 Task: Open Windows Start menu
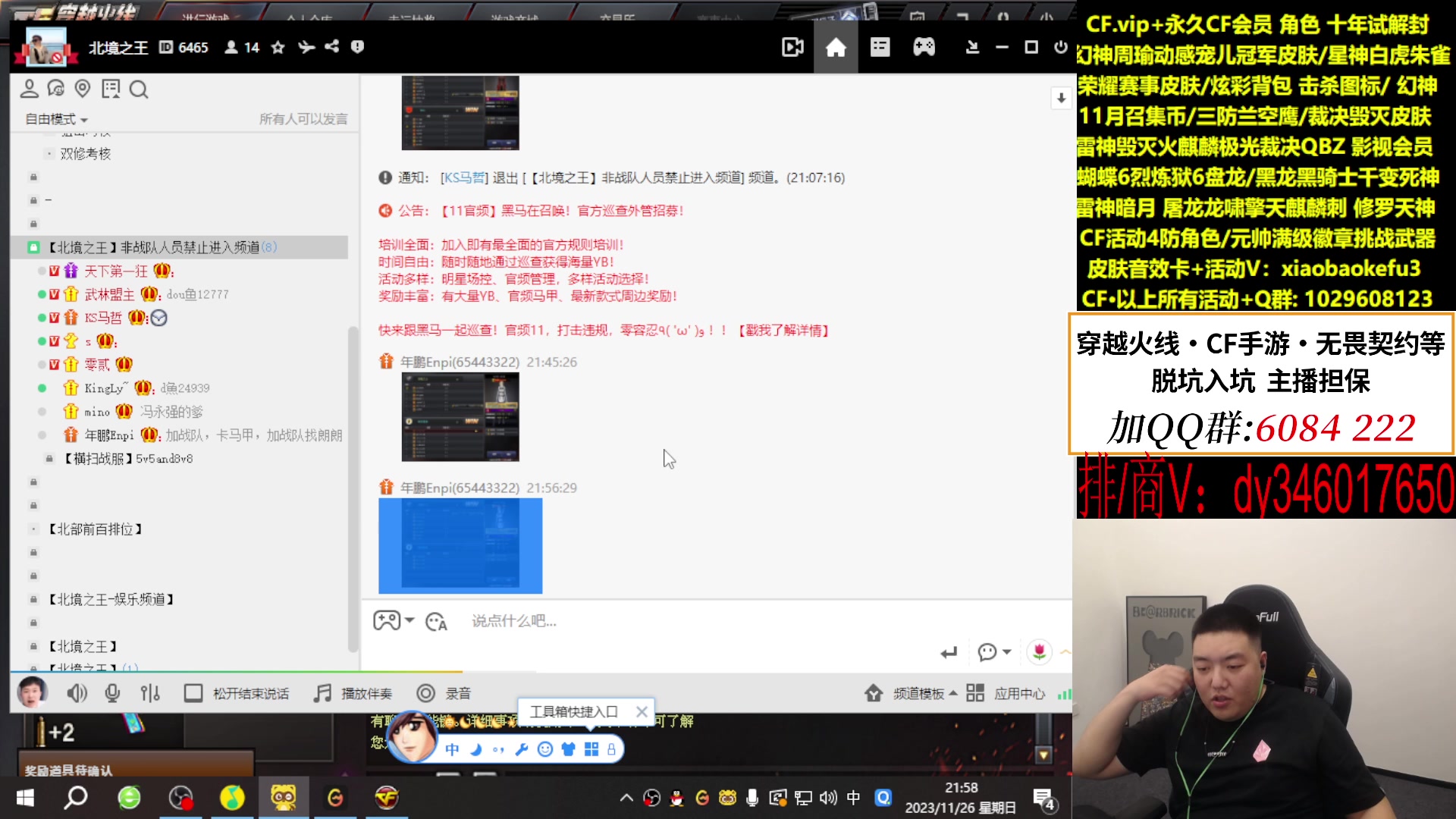25,798
